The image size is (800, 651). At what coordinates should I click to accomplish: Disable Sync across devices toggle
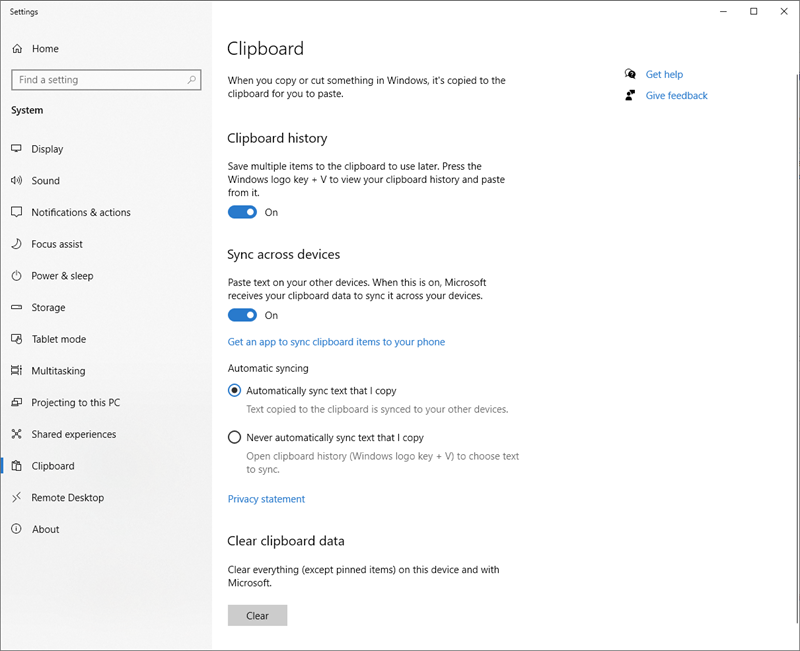(x=242, y=315)
